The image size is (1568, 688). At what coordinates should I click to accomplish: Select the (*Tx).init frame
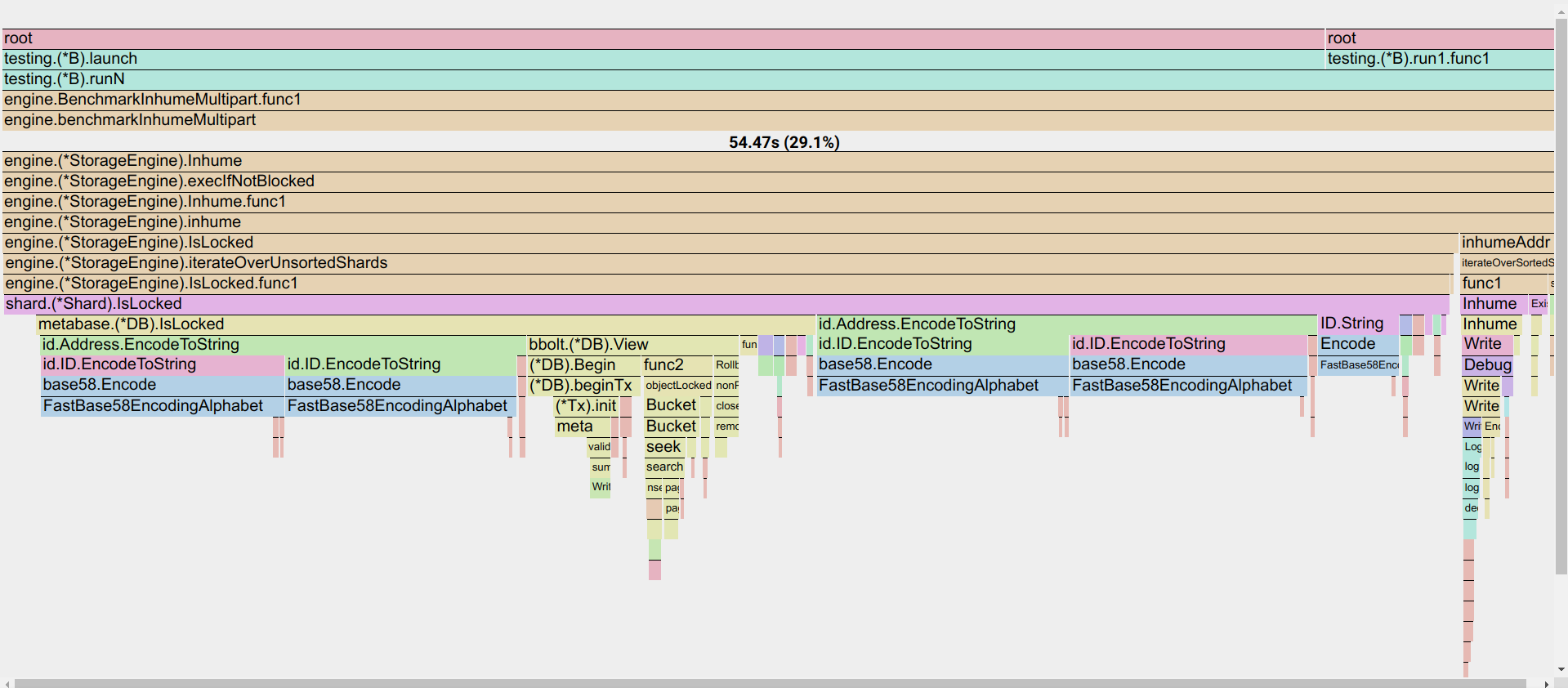586,406
